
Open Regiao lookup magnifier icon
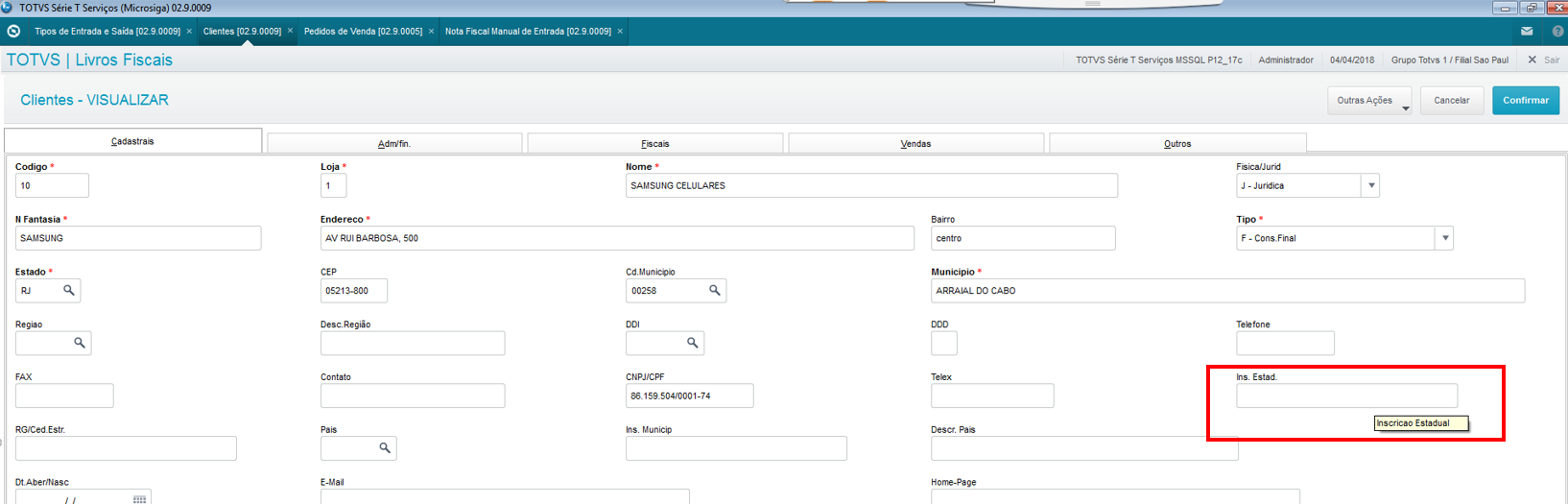[x=80, y=343]
